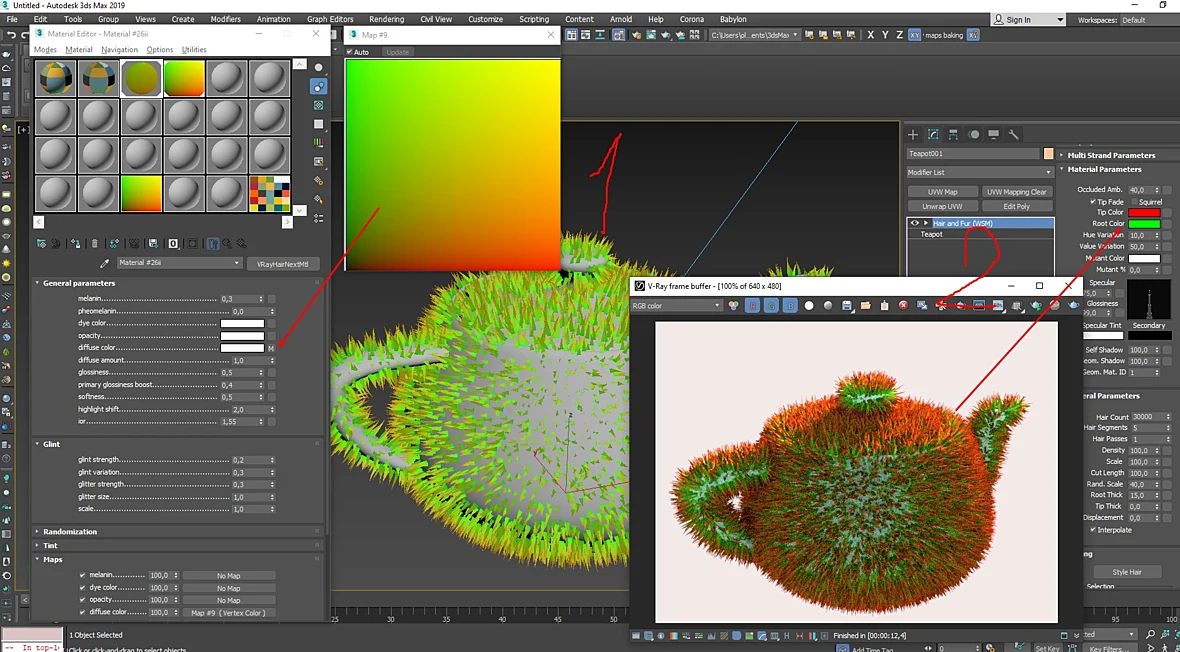Toggle Interpolate checkbox
The image size is (1180, 652).
[1093, 530]
